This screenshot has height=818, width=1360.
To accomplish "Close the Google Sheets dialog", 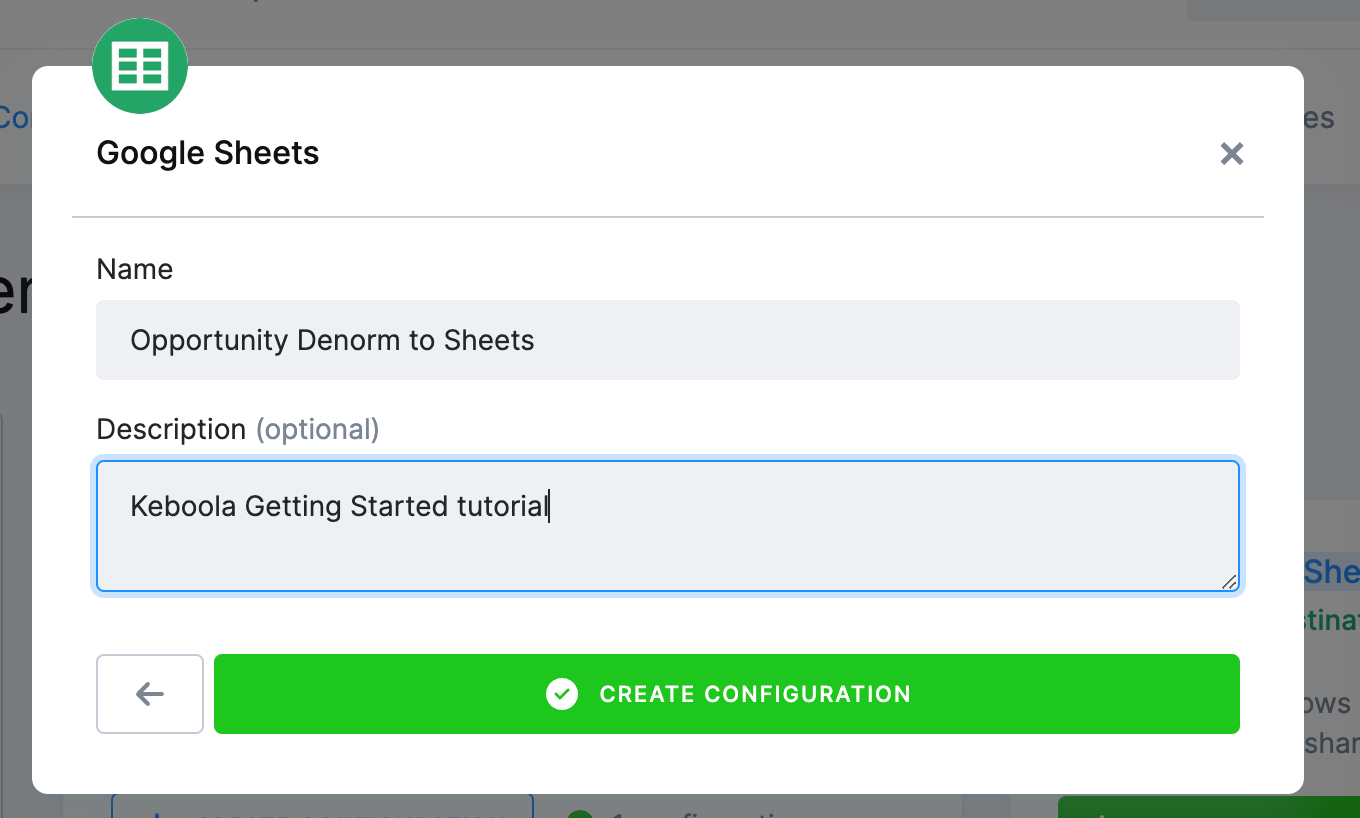I will [1231, 154].
